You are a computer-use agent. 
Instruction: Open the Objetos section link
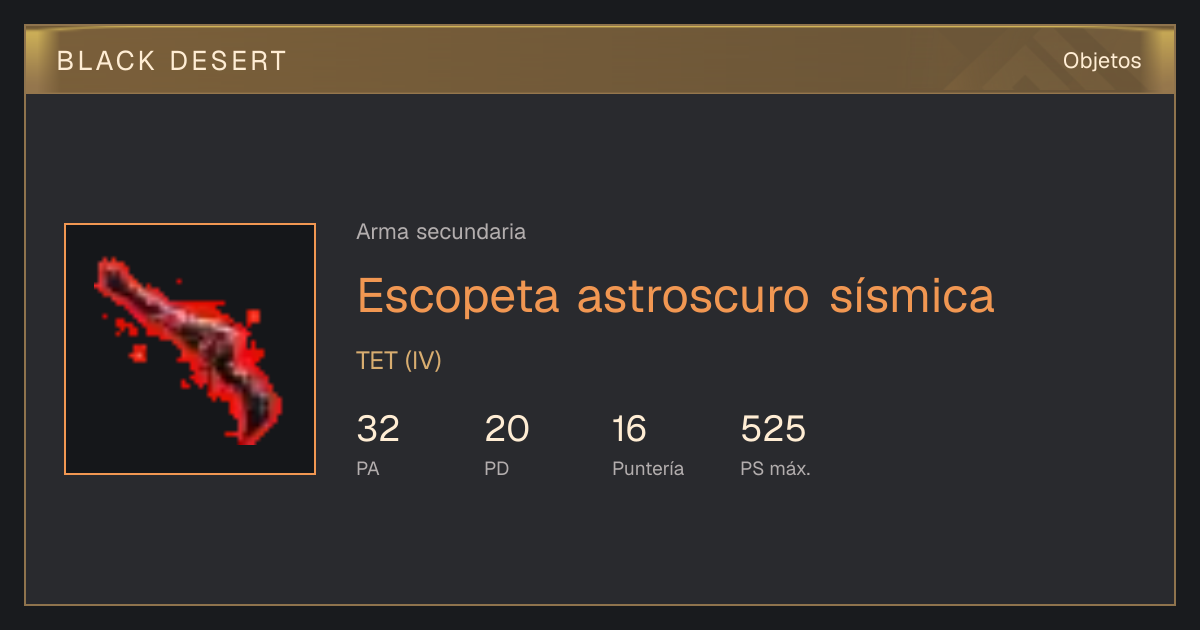coord(1102,61)
